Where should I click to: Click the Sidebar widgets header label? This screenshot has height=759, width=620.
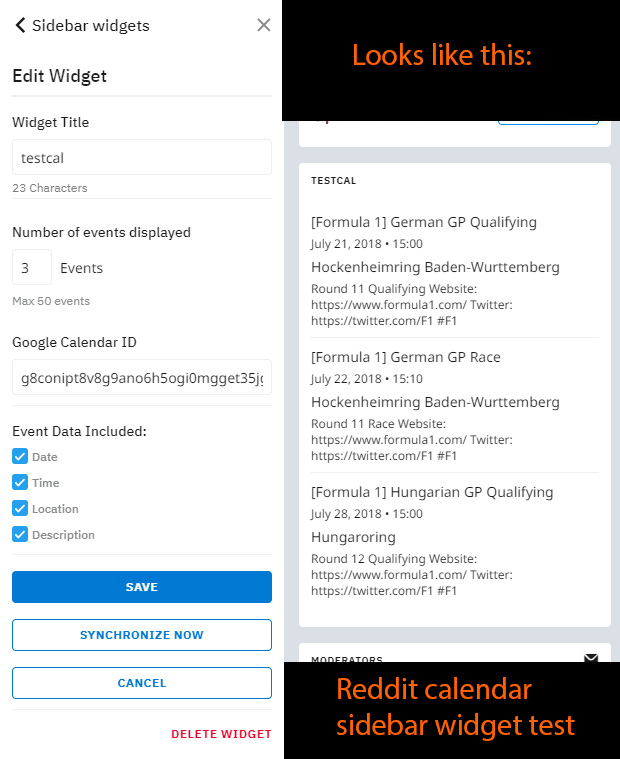tap(91, 26)
